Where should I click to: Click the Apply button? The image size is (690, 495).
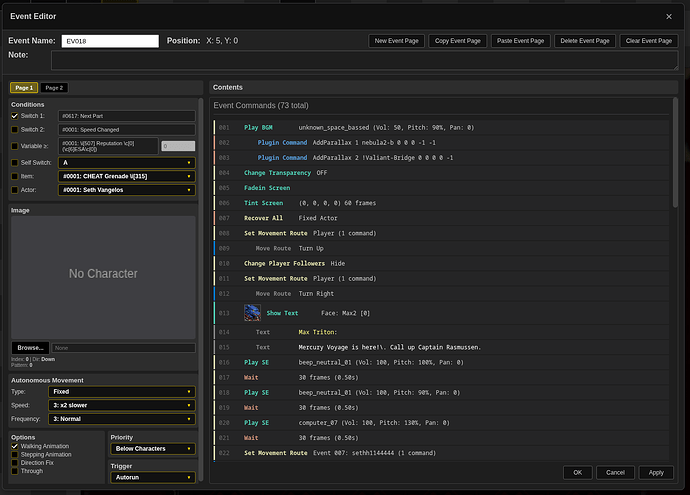656,473
